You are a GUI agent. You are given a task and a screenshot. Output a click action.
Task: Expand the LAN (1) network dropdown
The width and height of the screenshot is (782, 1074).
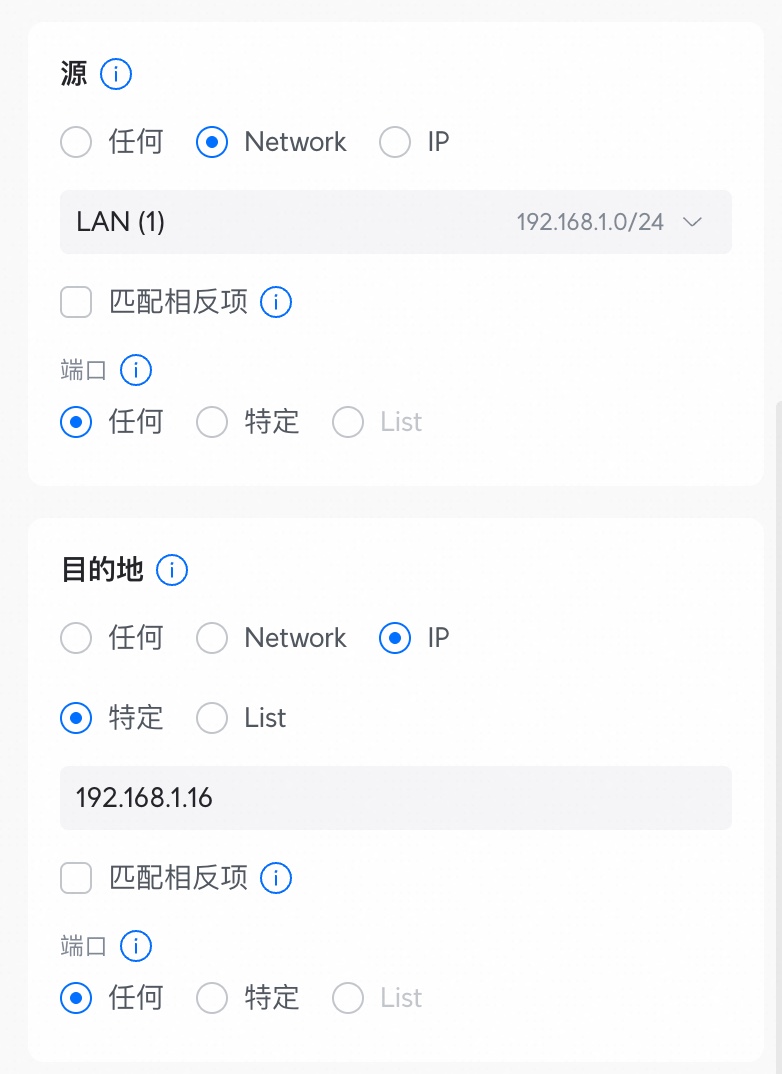pos(396,222)
